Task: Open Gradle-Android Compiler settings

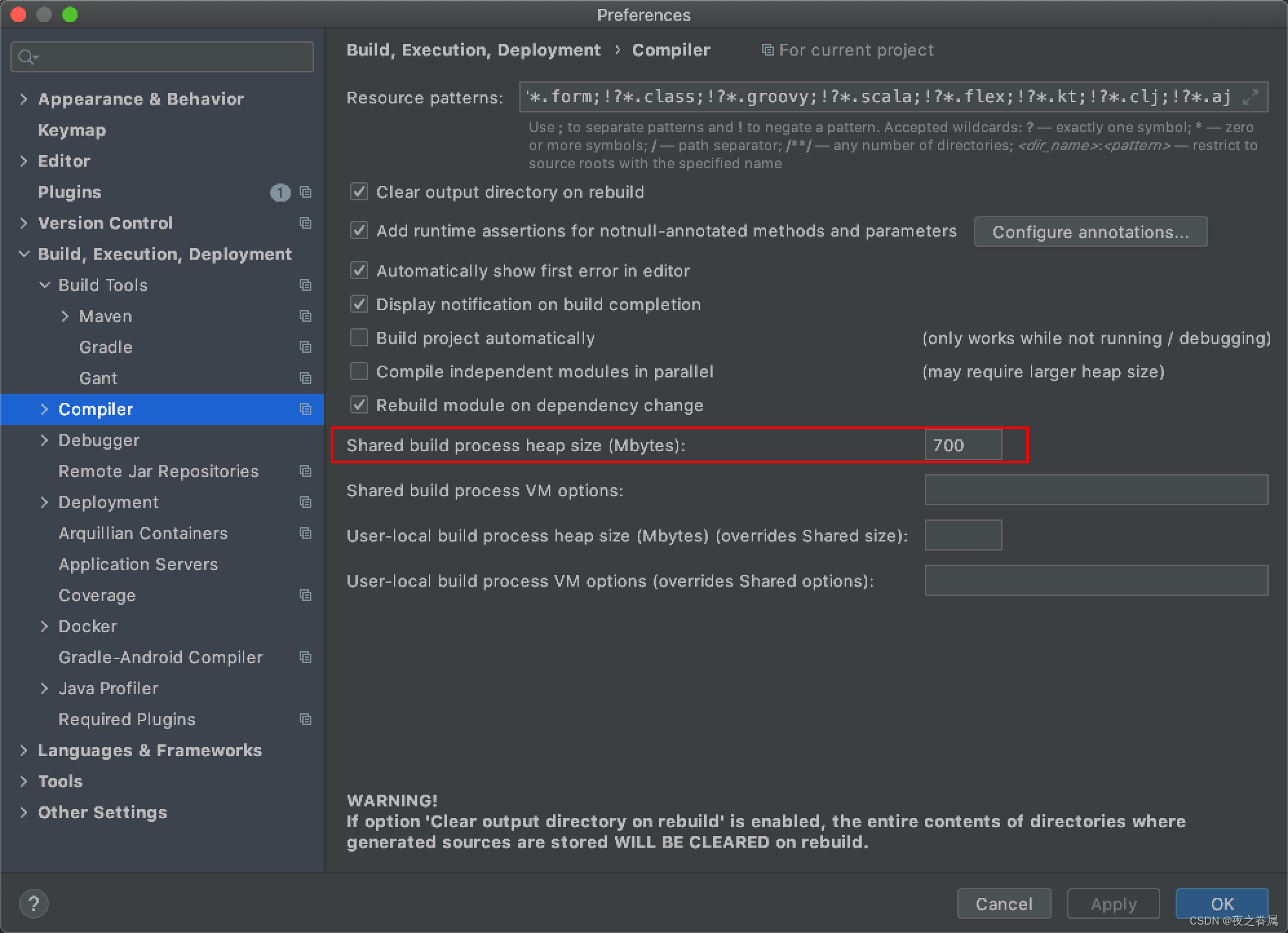Action: tap(162, 657)
